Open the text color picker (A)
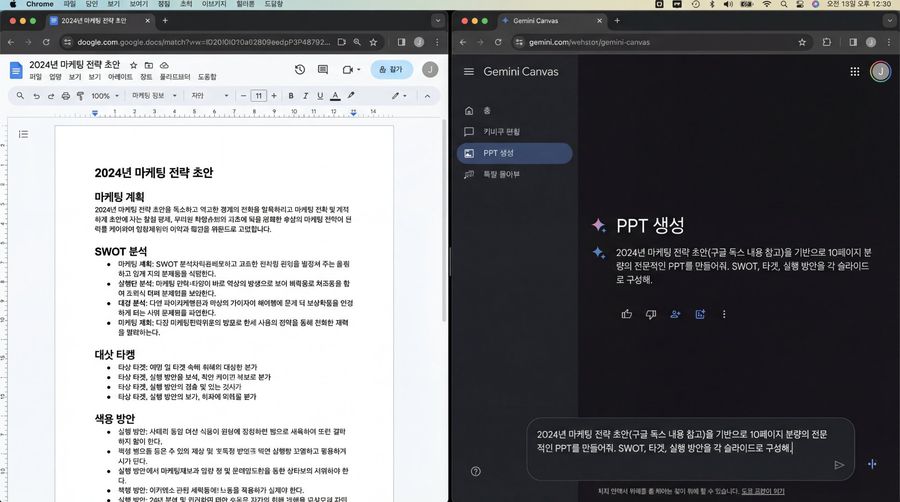900x502 pixels. [x=335, y=96]
